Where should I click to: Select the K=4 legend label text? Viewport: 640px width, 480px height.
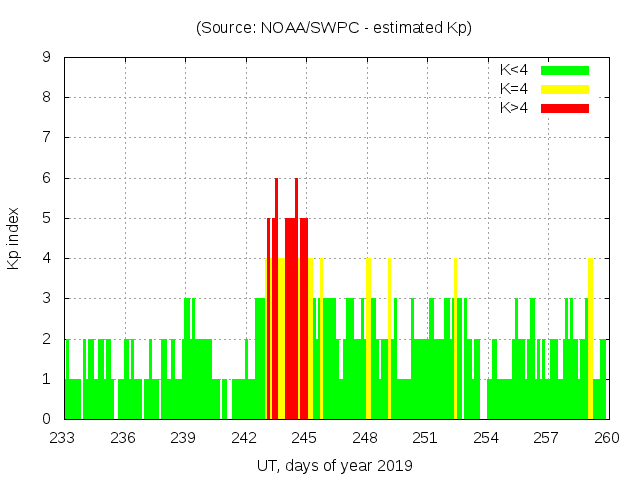[x=514, y=89]
